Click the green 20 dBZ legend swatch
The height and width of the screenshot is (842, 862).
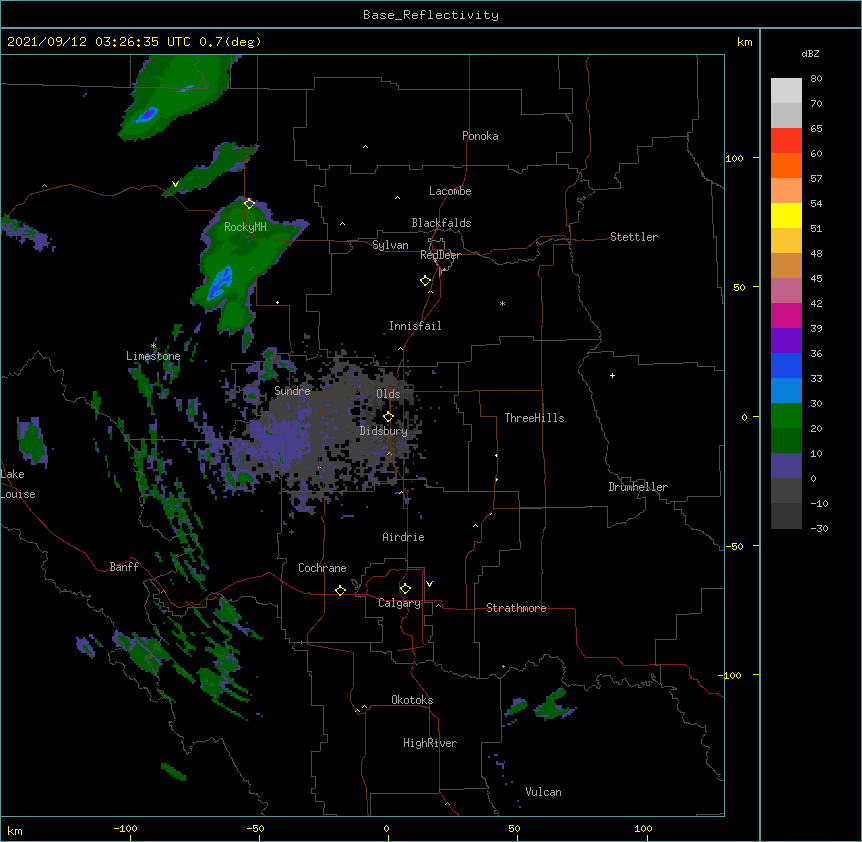point(786,416)
